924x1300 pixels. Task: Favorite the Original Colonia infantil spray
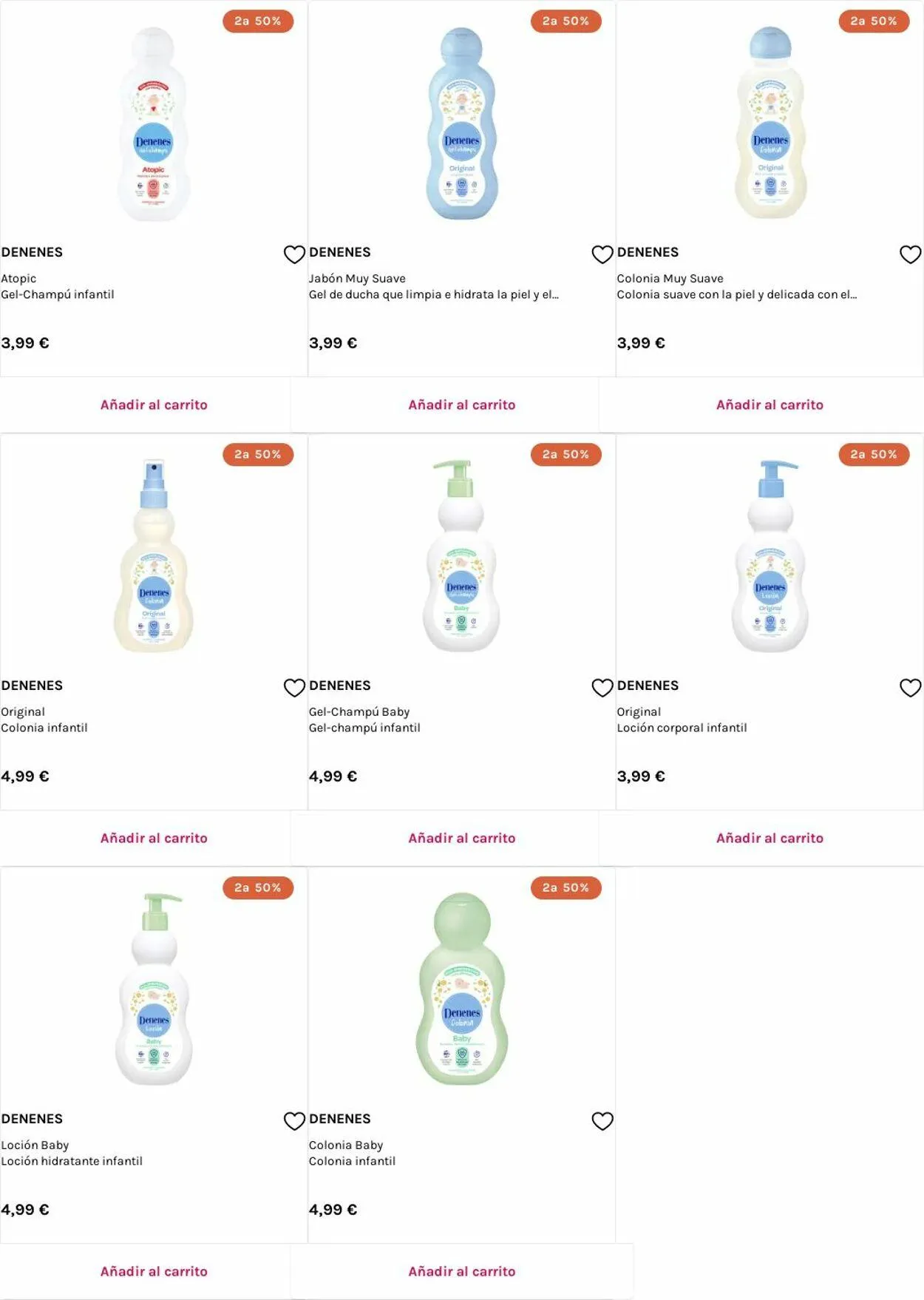tap(294, 688)
